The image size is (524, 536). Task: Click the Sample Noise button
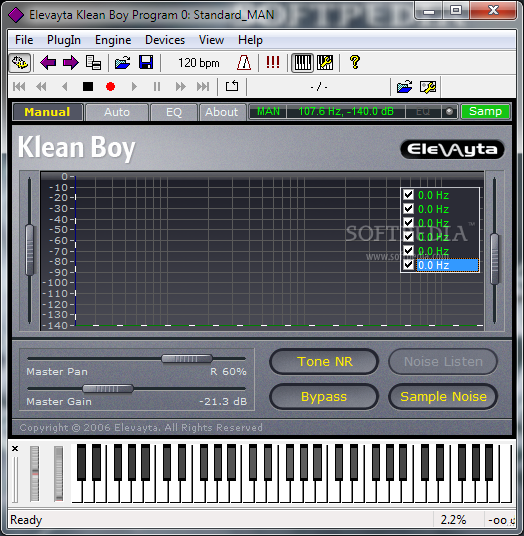[443, 397]
